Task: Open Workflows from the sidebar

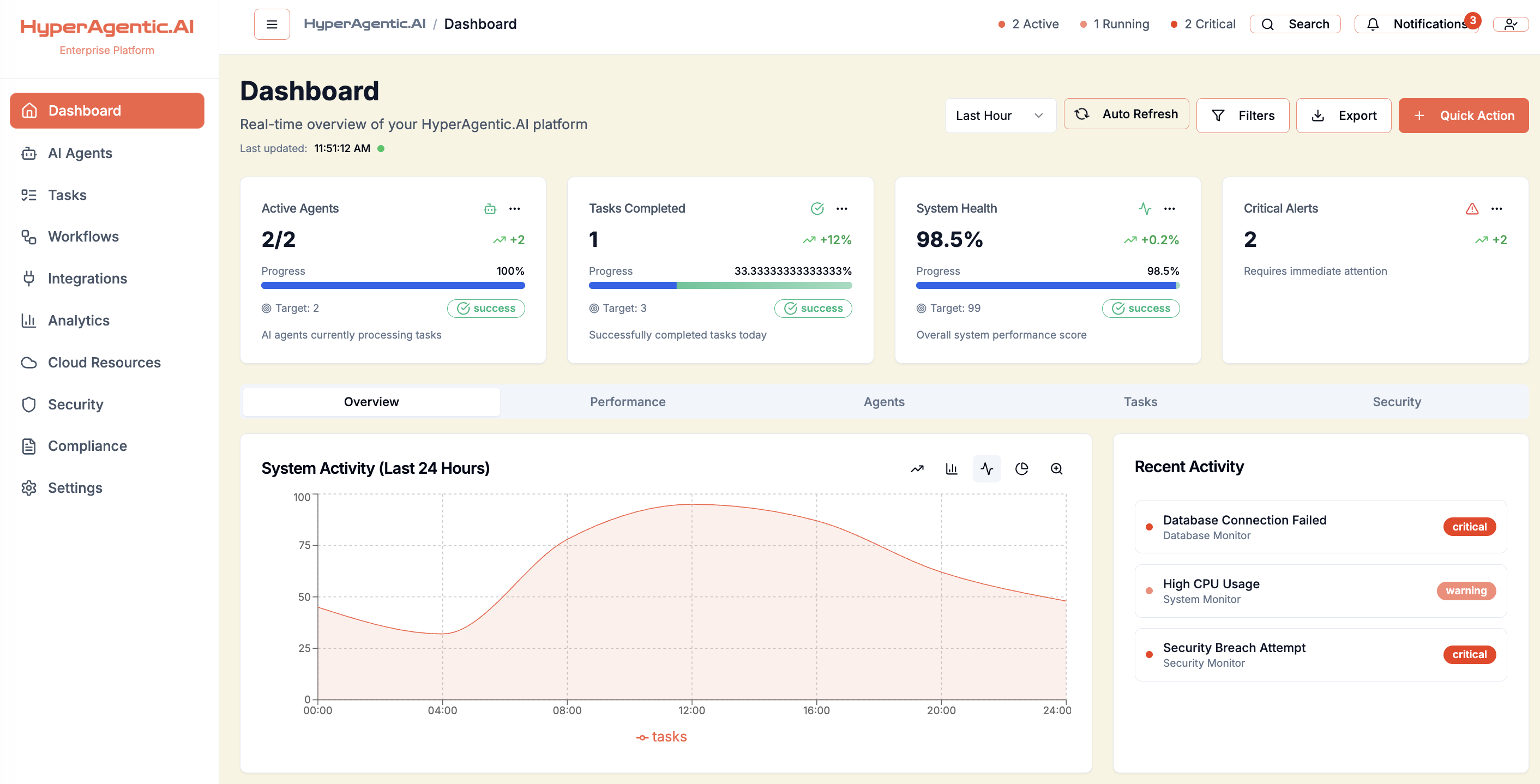Action: point(83,237)
